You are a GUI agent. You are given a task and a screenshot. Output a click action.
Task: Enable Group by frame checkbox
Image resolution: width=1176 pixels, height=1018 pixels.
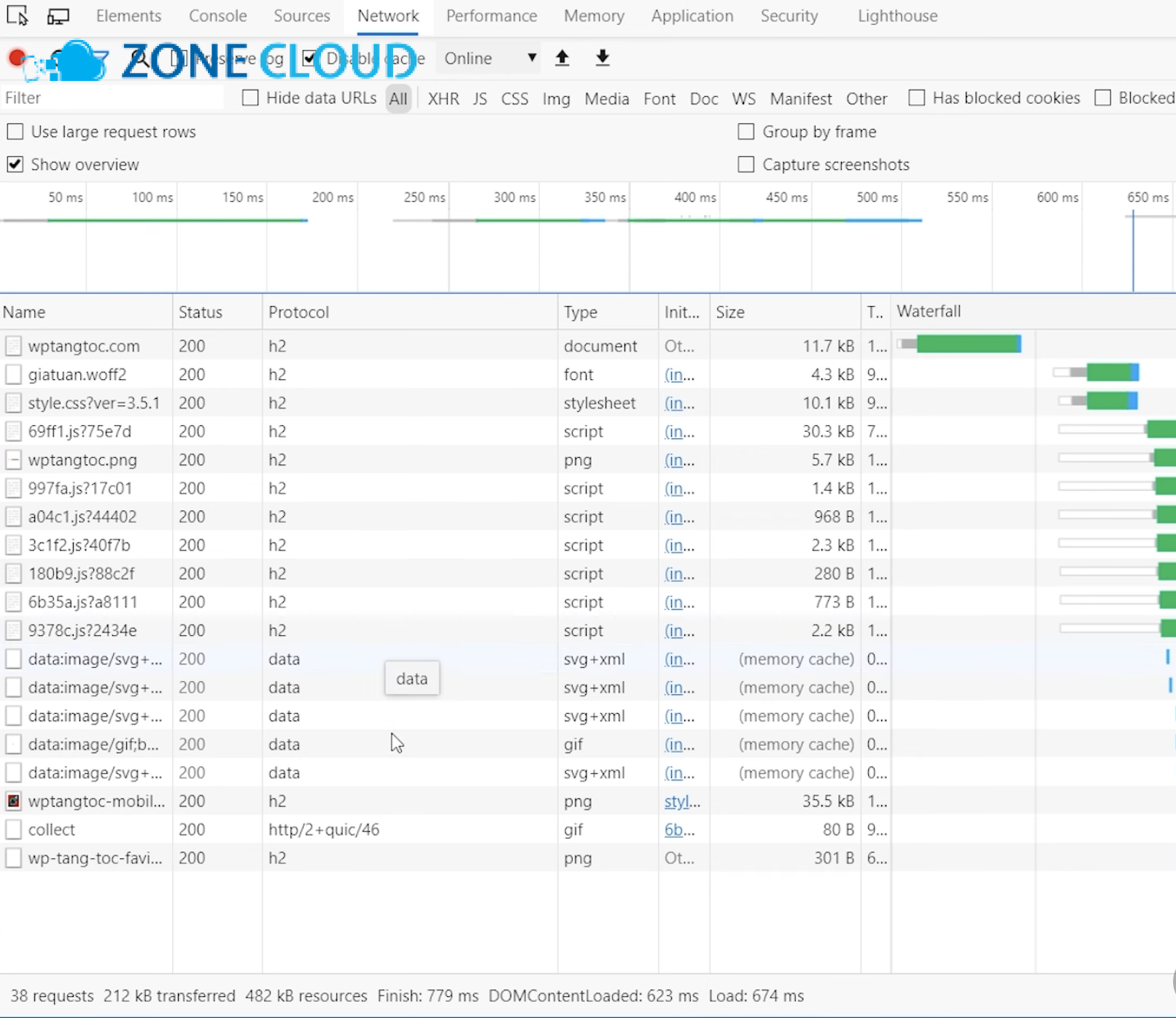746,131
